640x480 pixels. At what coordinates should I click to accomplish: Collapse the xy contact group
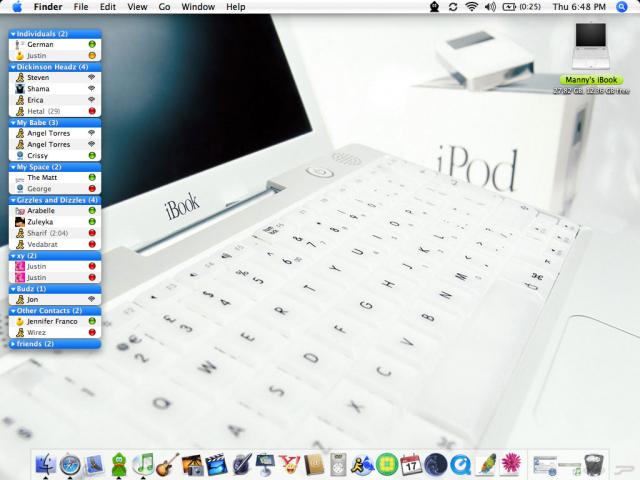[x=13, y=256]
